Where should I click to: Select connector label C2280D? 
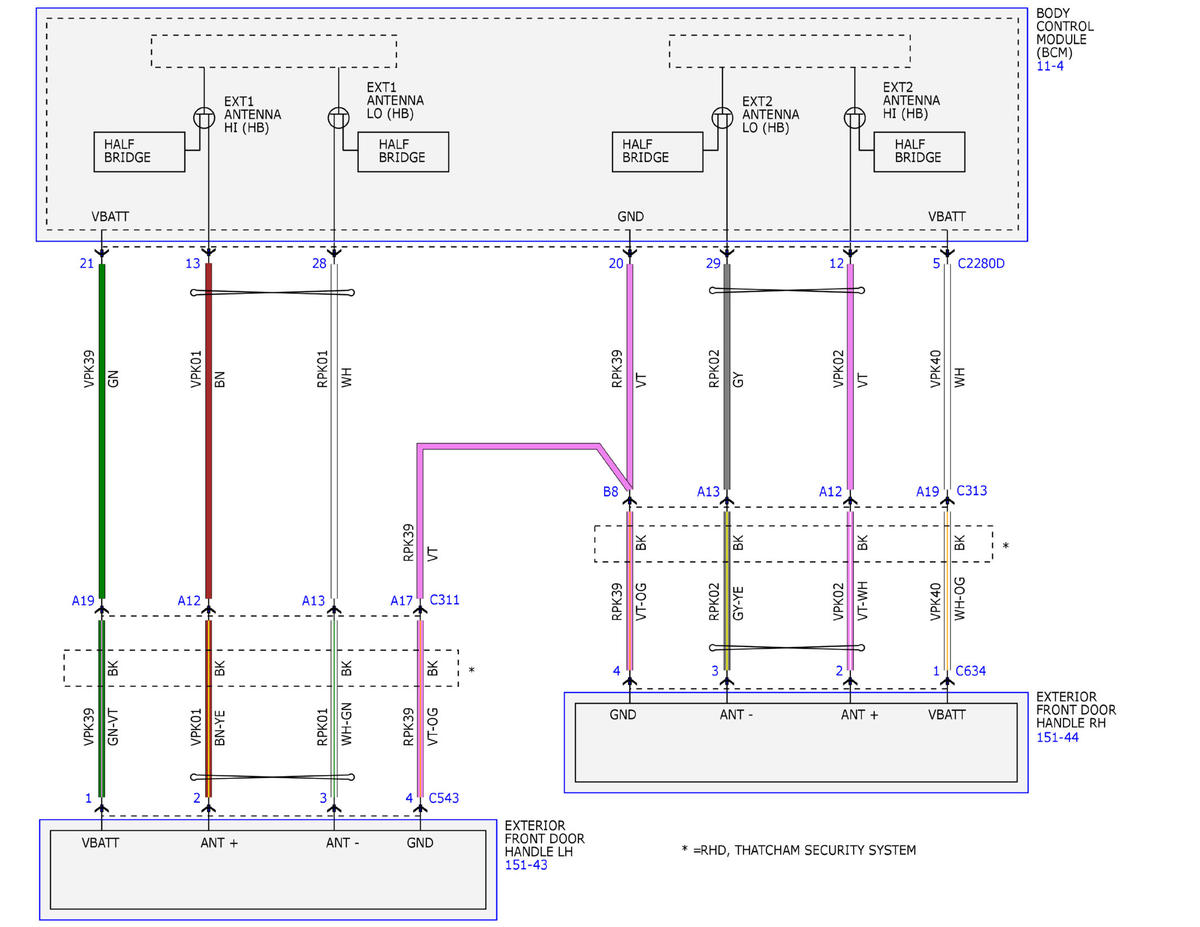tap(981, 264)
